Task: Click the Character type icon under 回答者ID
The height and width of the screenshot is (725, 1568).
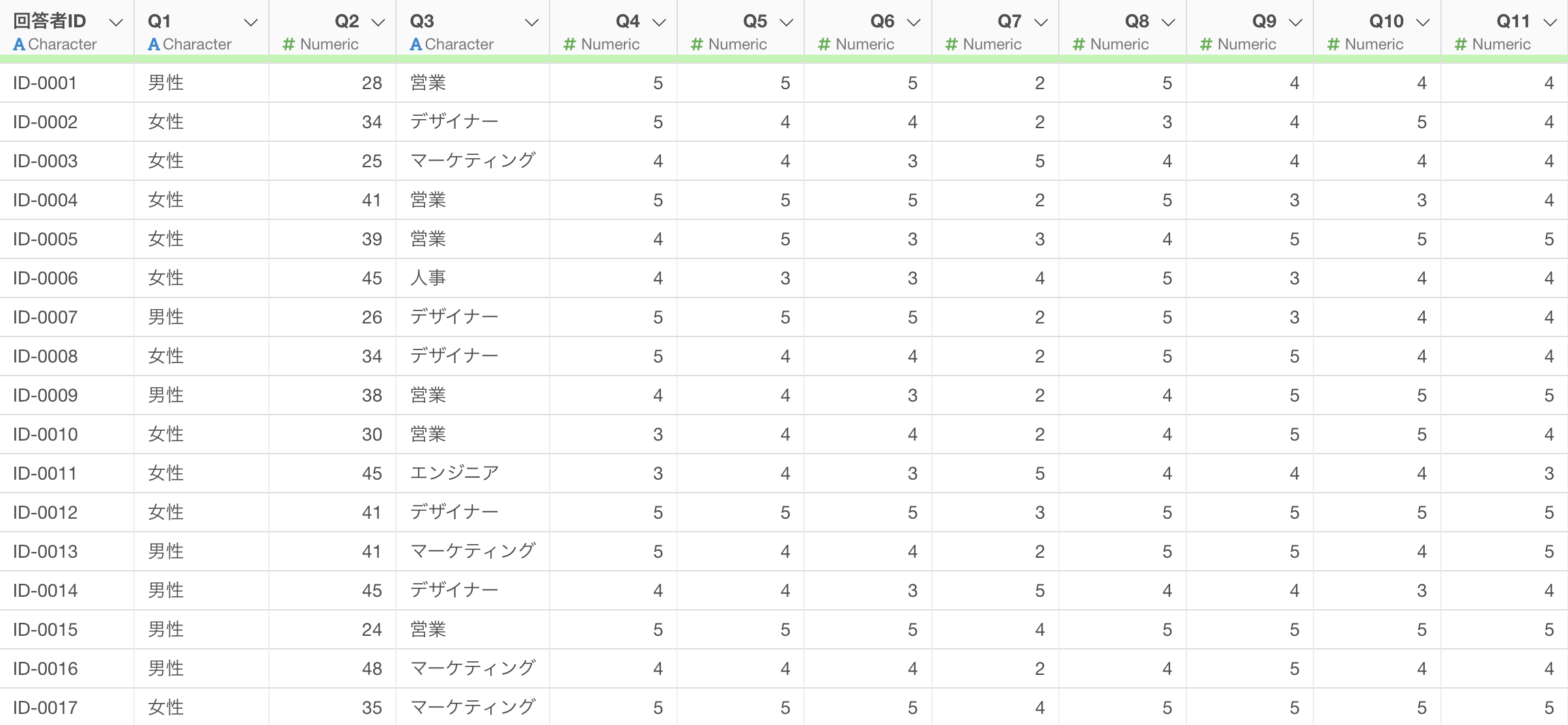Action: [20, 44]
